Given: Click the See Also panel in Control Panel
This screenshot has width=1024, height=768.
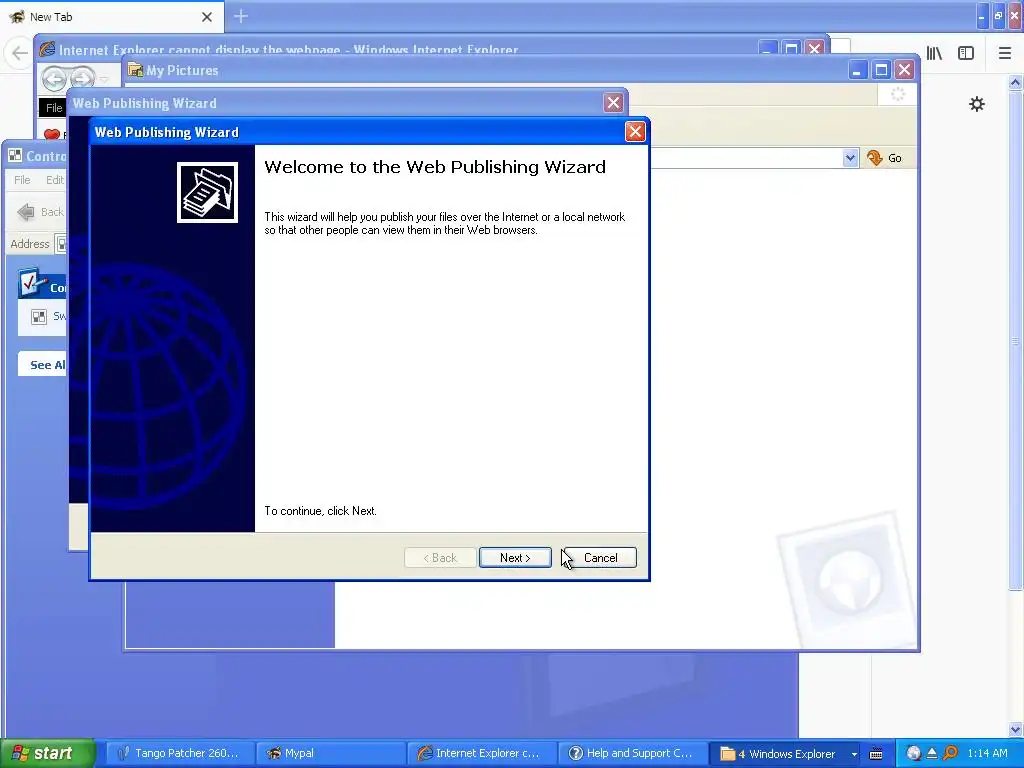Looking at the screenshot, I should (43, 364).
